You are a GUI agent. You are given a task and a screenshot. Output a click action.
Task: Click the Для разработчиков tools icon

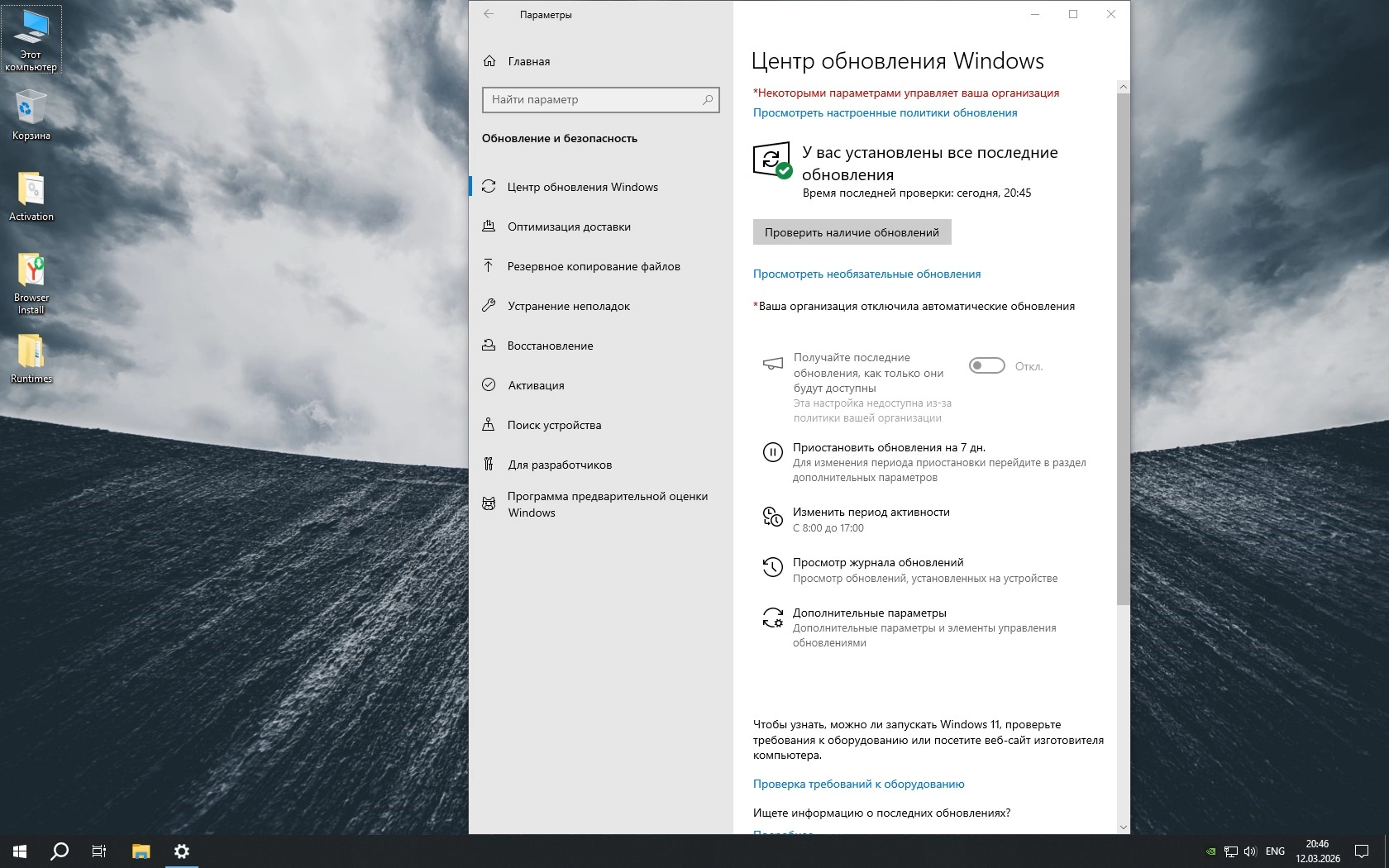click(489, 465)
